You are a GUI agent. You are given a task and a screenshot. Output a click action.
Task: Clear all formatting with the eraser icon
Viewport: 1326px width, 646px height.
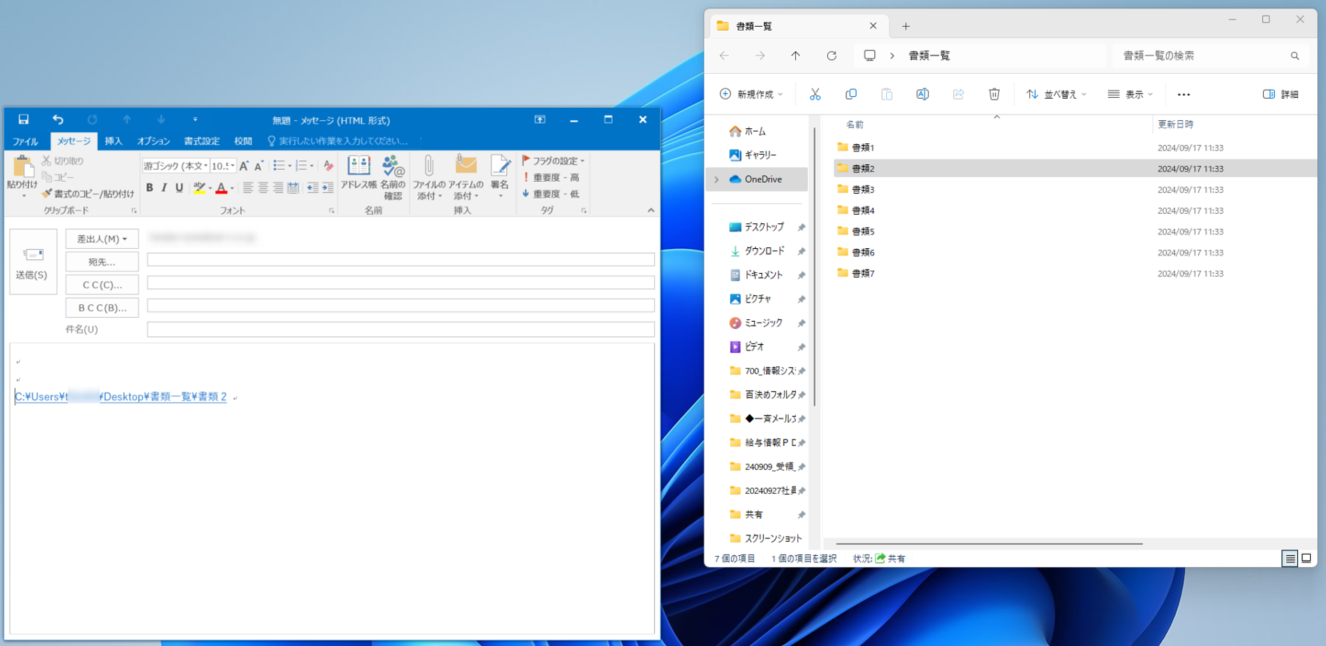tap(328, 166)
